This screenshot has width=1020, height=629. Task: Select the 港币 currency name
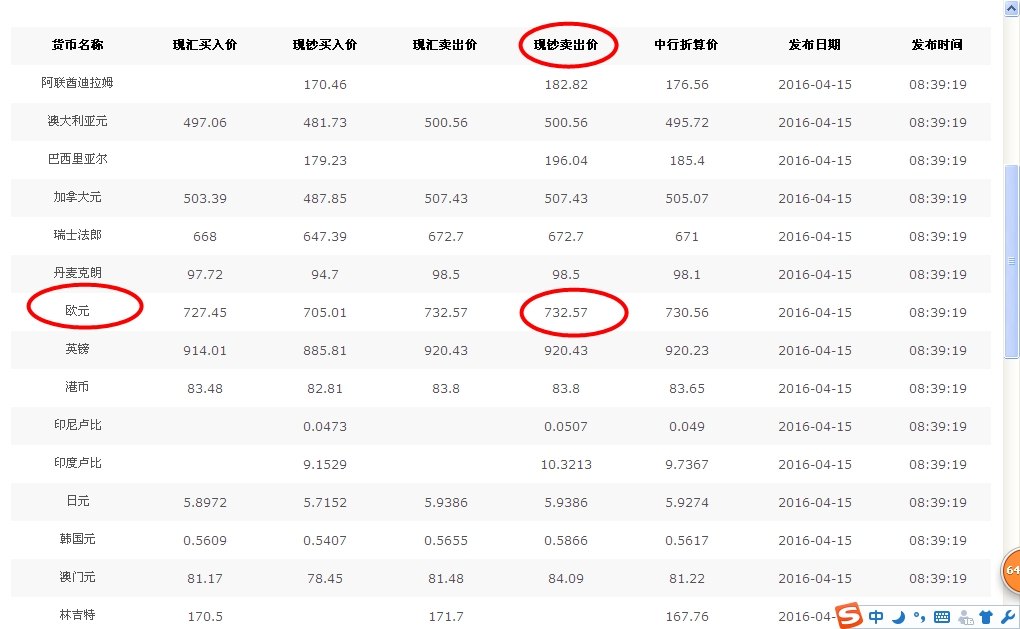click(77, 387)
